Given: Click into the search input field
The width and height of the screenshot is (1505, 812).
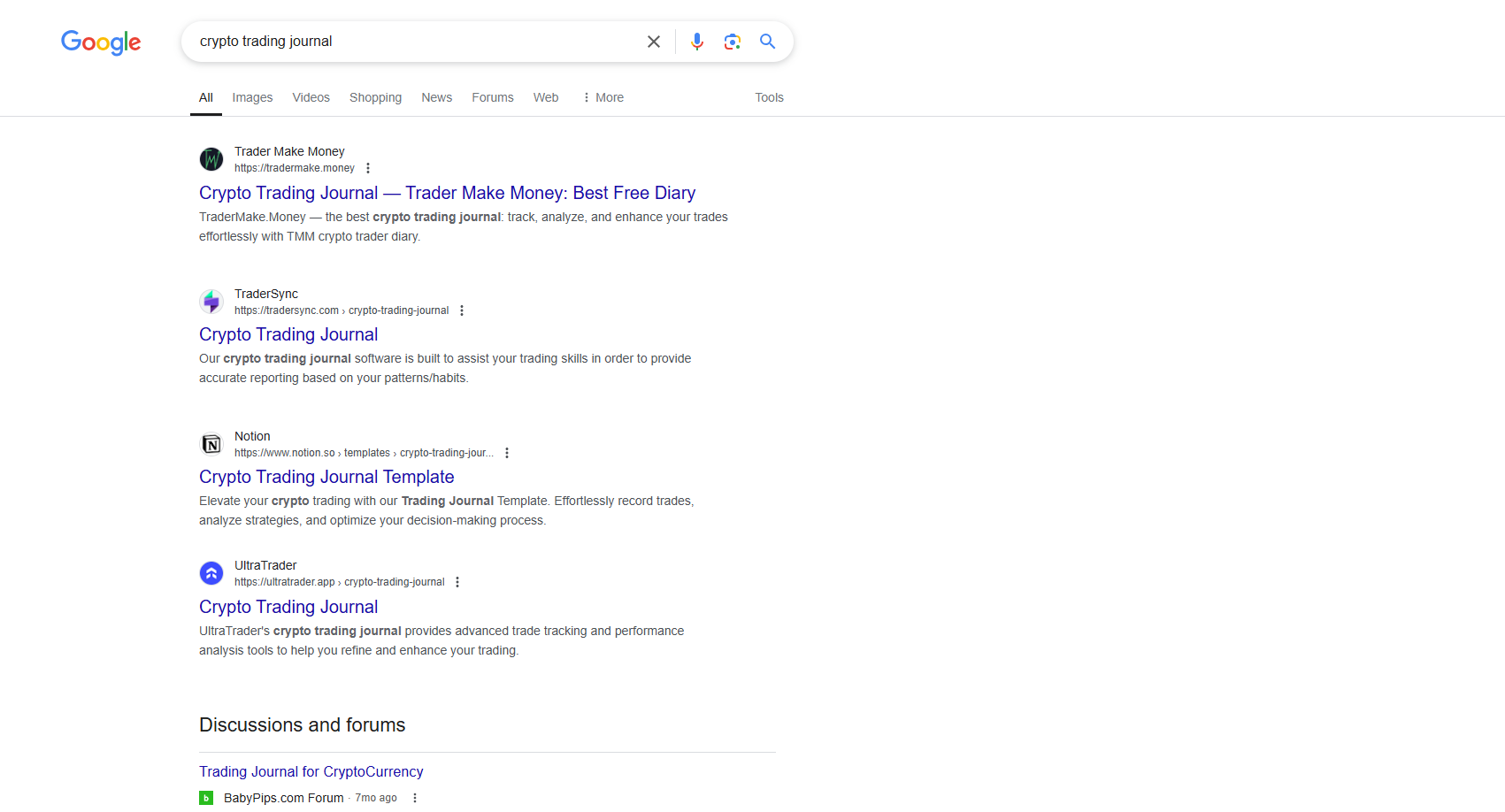Looking at the screenshot, I should coord(416,42).
